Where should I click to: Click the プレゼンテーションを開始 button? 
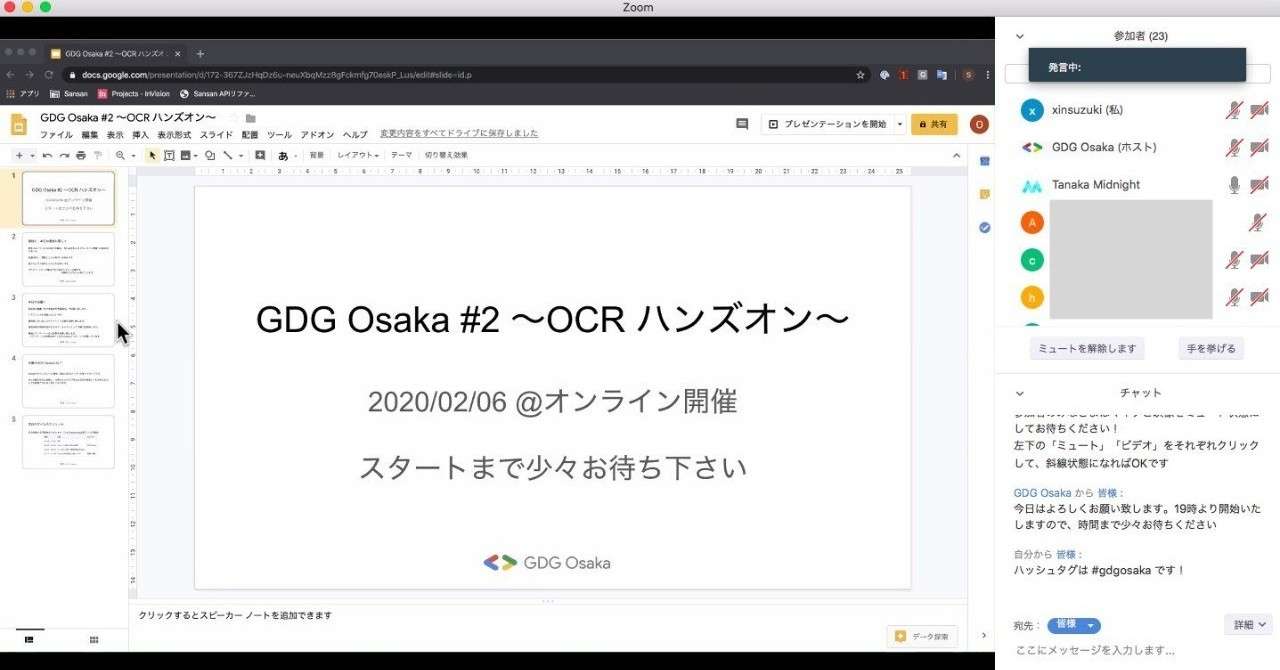pyautogui.click(x=827, y=124)
